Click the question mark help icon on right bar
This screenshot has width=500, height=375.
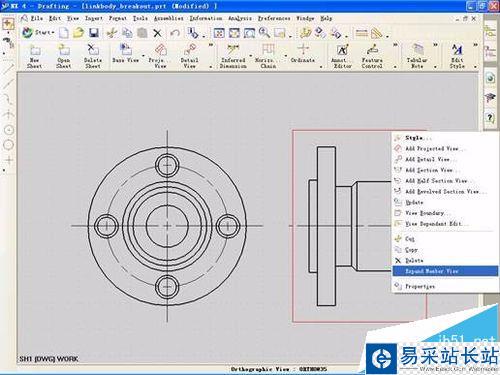pos(490,118)
